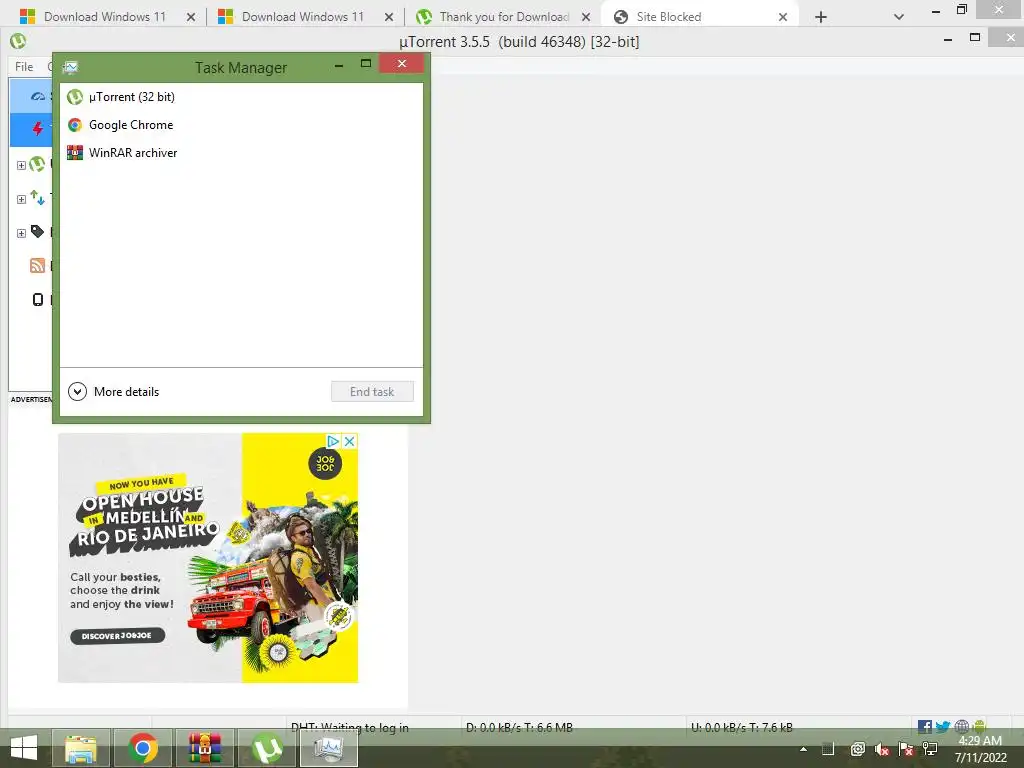Switch to Site Blocked tab
The height and width of the screenshot is (768, 1024).
click(697, 17)
